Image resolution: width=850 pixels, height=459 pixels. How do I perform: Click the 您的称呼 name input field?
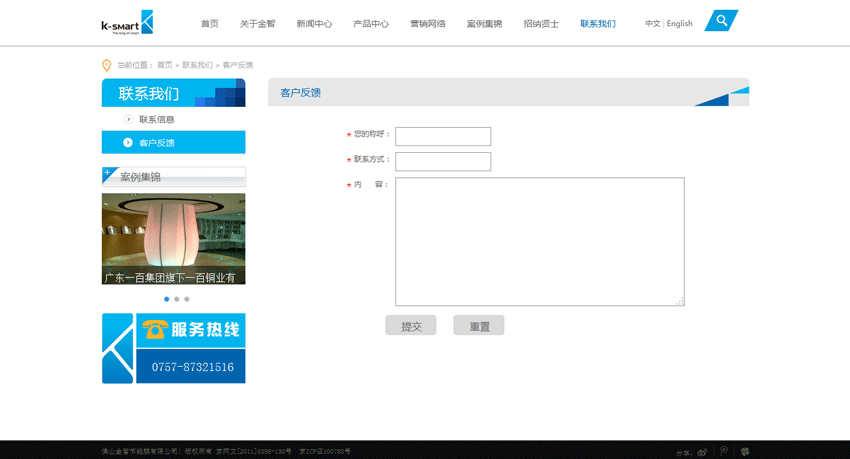(443, 136)
